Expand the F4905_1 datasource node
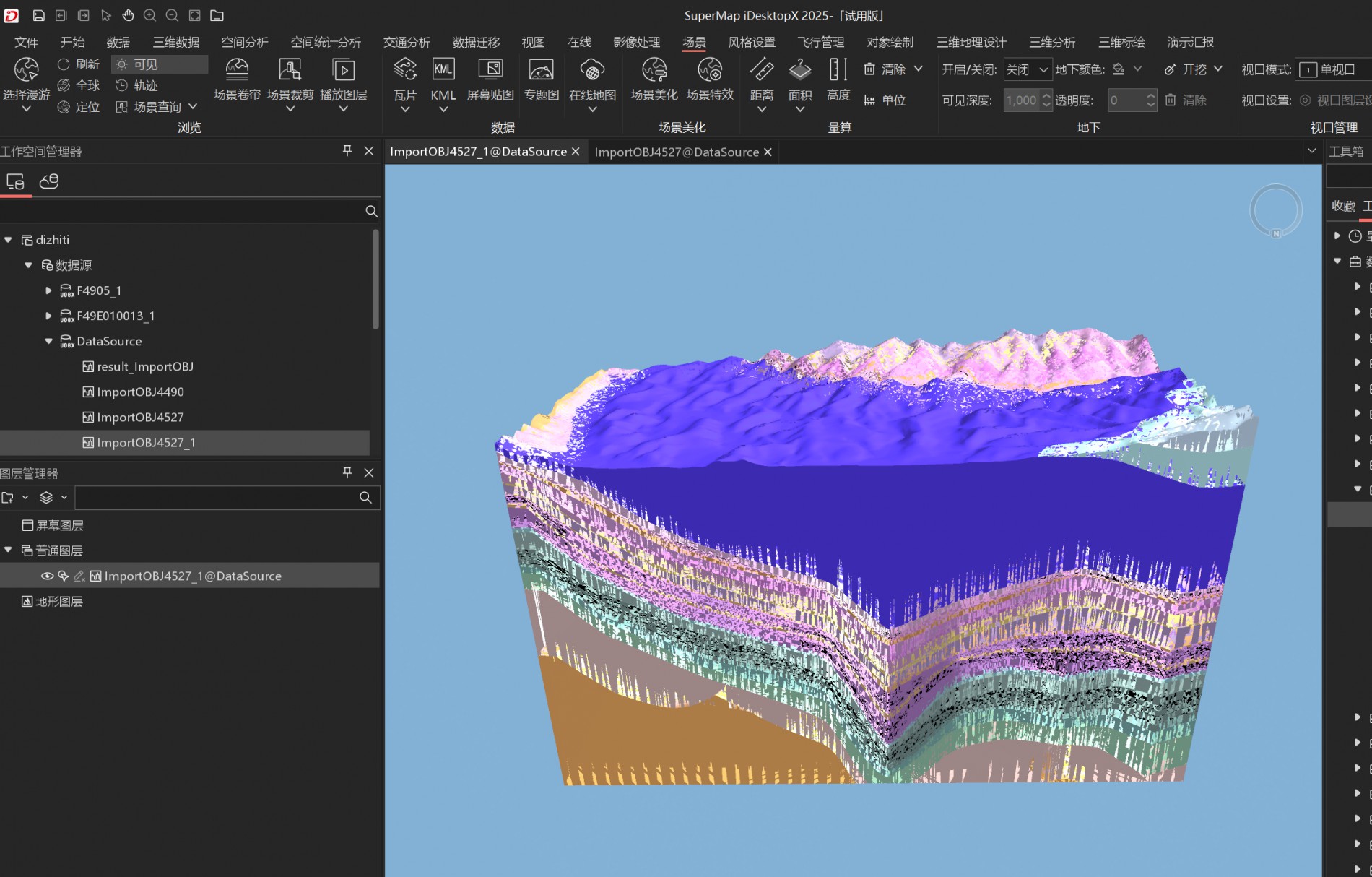 (x=48, y=290)
